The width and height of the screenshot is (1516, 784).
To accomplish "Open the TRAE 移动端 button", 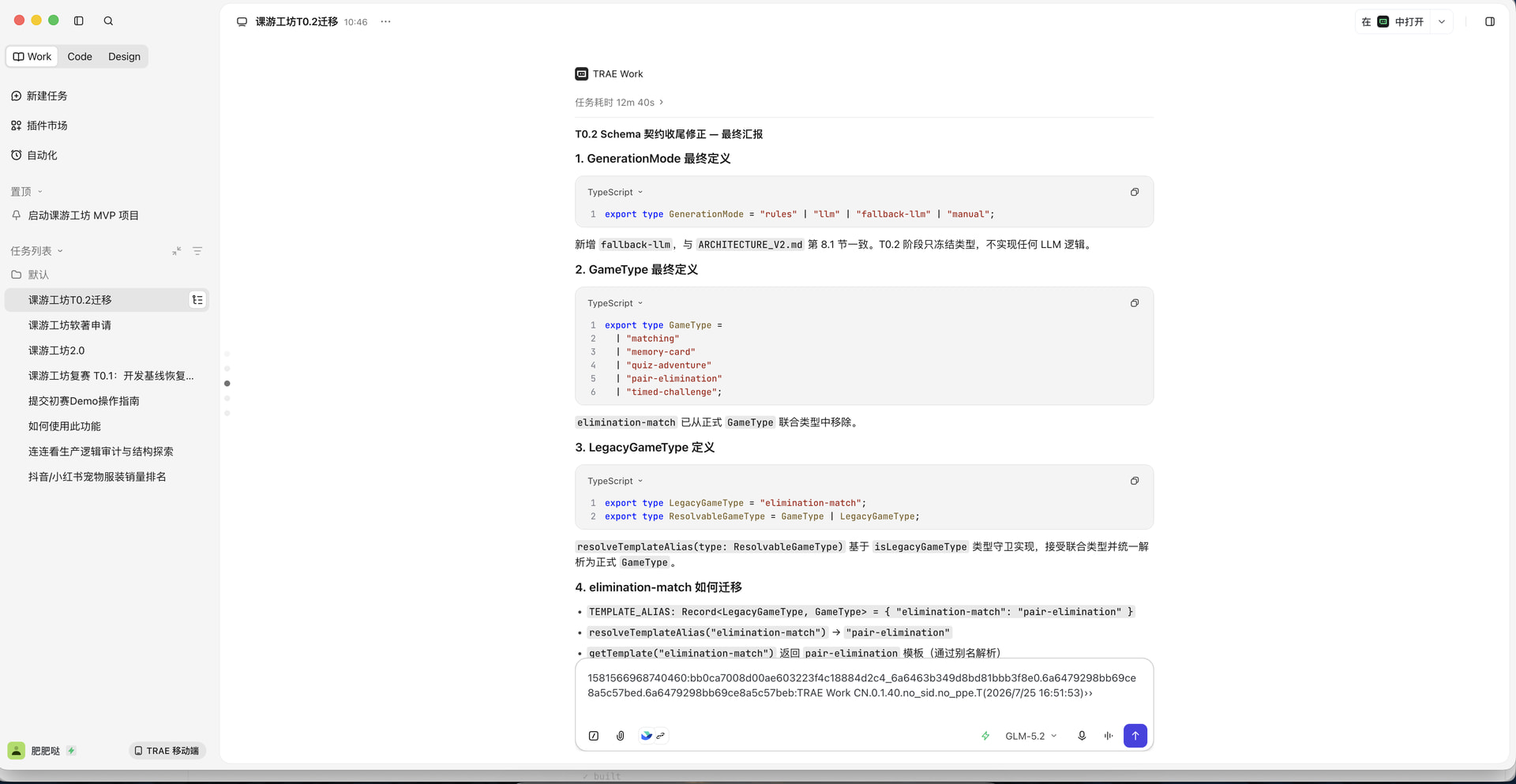I will [x=167, y=751].
